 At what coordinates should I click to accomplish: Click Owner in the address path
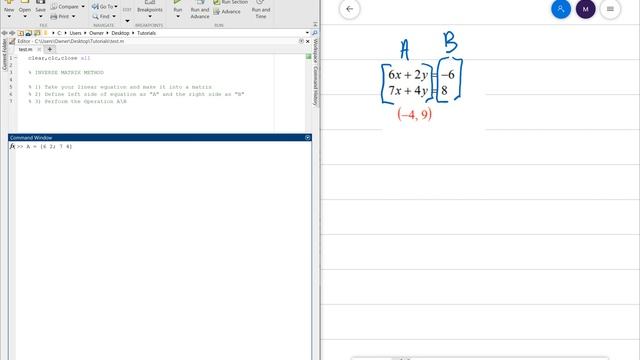click(x=96, y=33)
